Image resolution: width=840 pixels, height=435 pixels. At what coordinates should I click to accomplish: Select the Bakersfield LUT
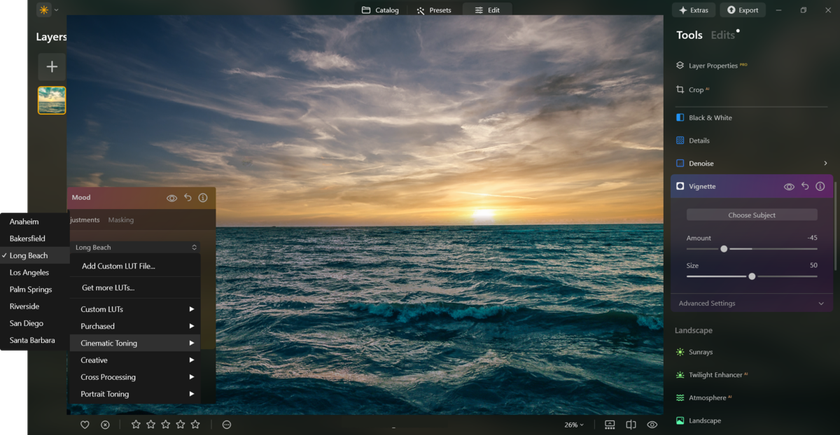[35, 238]
